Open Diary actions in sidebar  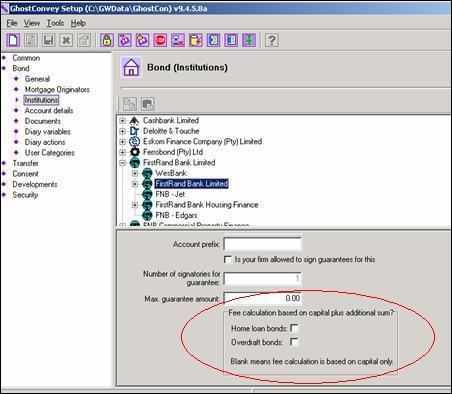coord(45,142)
